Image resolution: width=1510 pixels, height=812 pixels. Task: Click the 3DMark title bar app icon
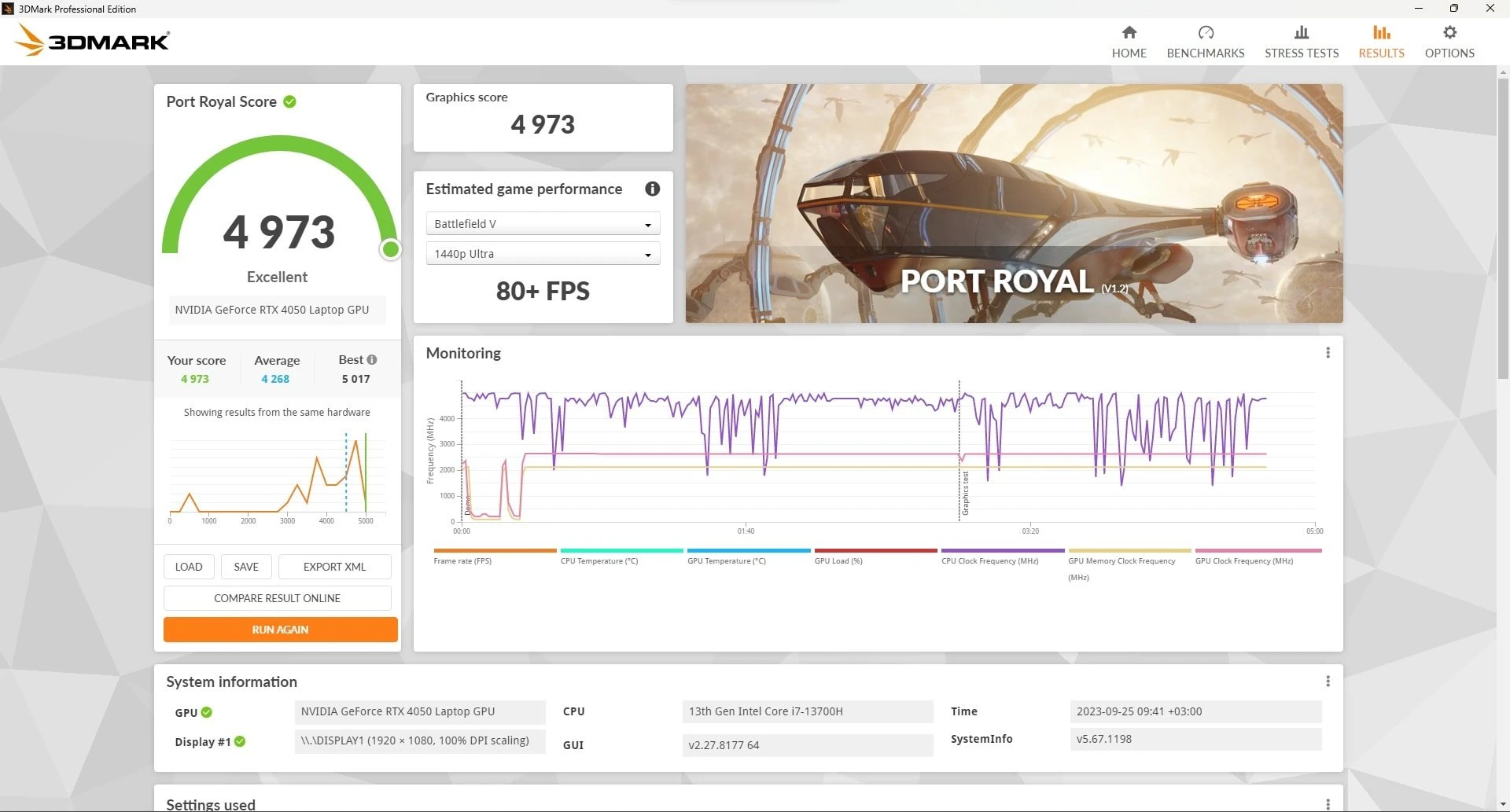click(x=9, y=9)
